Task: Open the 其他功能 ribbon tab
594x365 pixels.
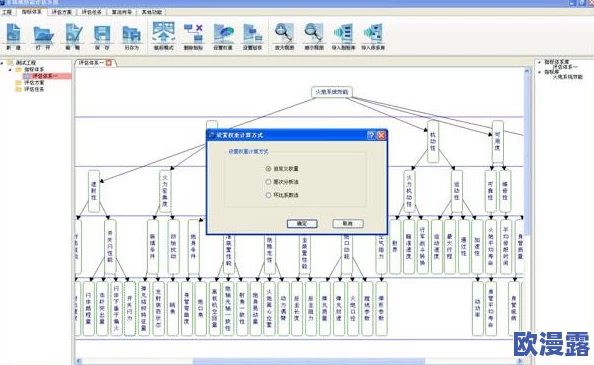Action: click(x=152, y=12)
